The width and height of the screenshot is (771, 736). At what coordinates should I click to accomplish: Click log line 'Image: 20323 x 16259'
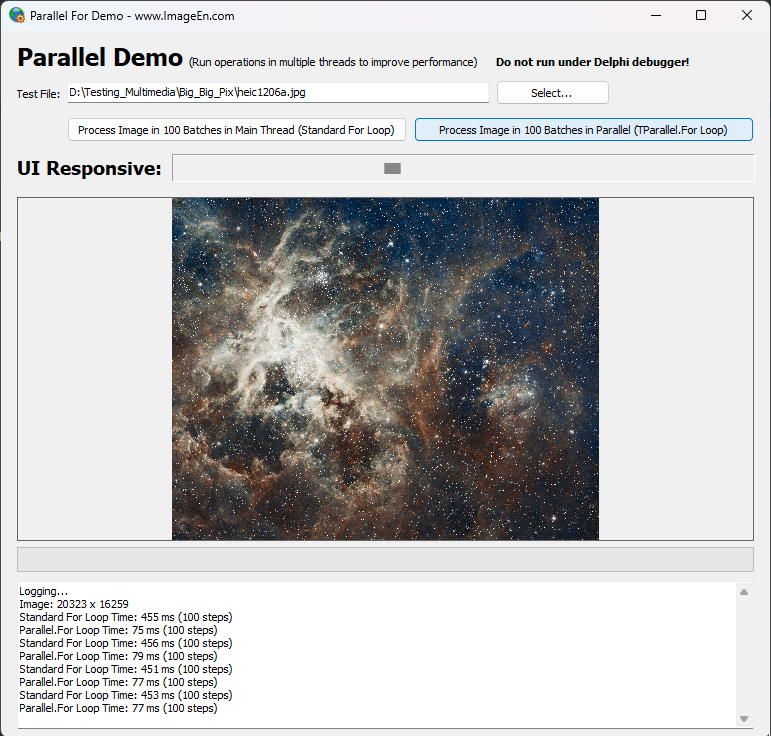74,604
